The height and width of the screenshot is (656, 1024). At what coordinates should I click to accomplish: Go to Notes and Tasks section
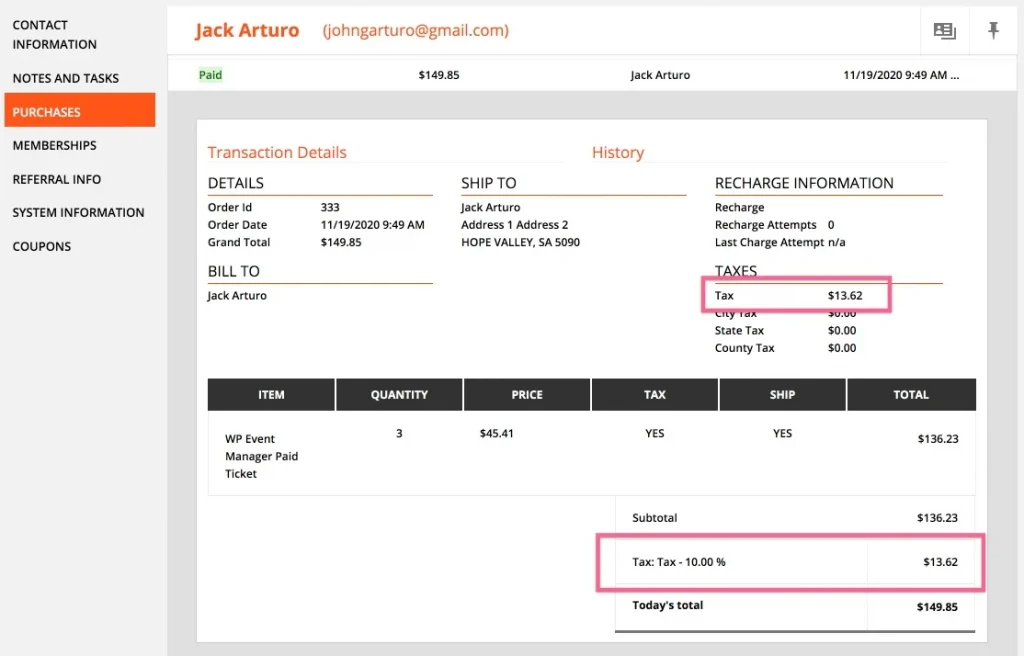click(66, 78)
